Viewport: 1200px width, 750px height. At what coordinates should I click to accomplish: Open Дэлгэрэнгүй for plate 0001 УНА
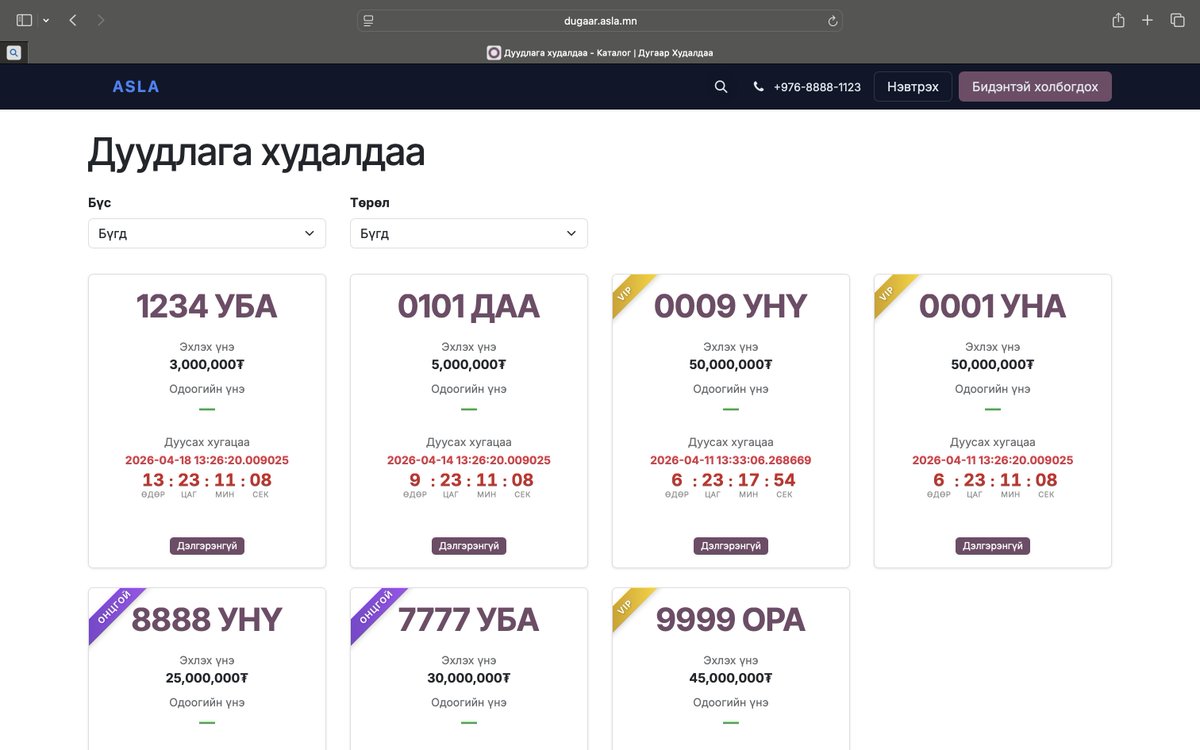coord(993,546)
